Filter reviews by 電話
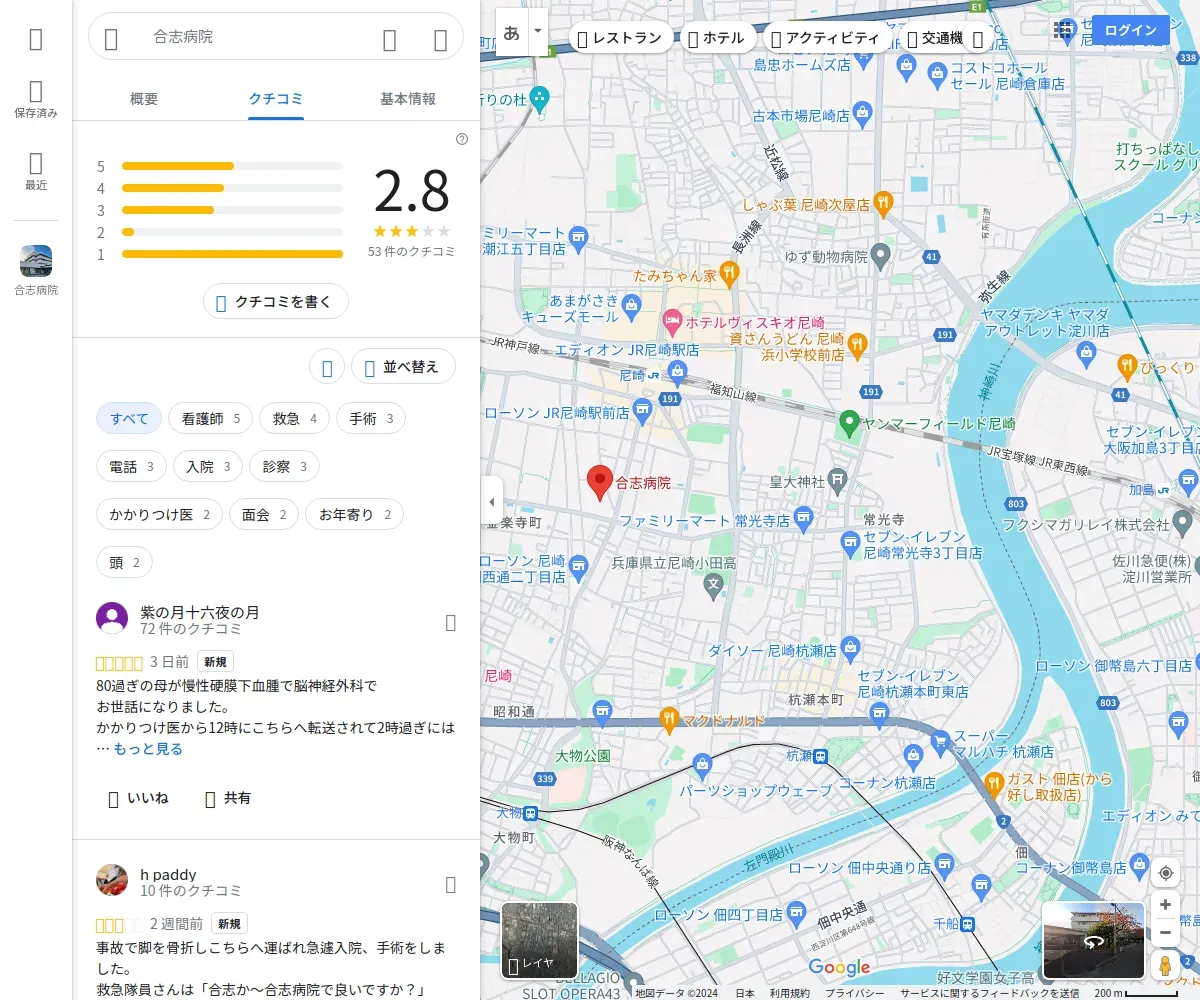 tap(131, 466)
